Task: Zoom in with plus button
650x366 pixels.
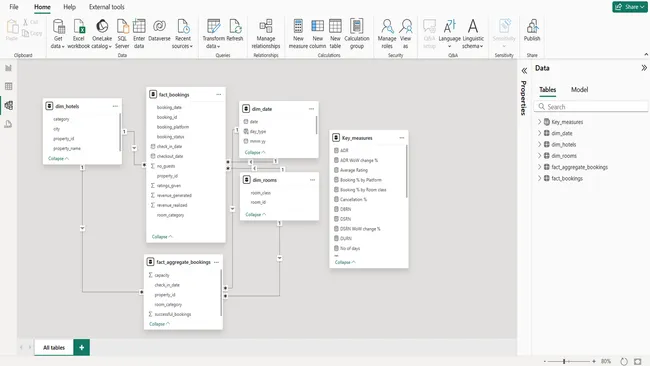Action: (594, 361)
